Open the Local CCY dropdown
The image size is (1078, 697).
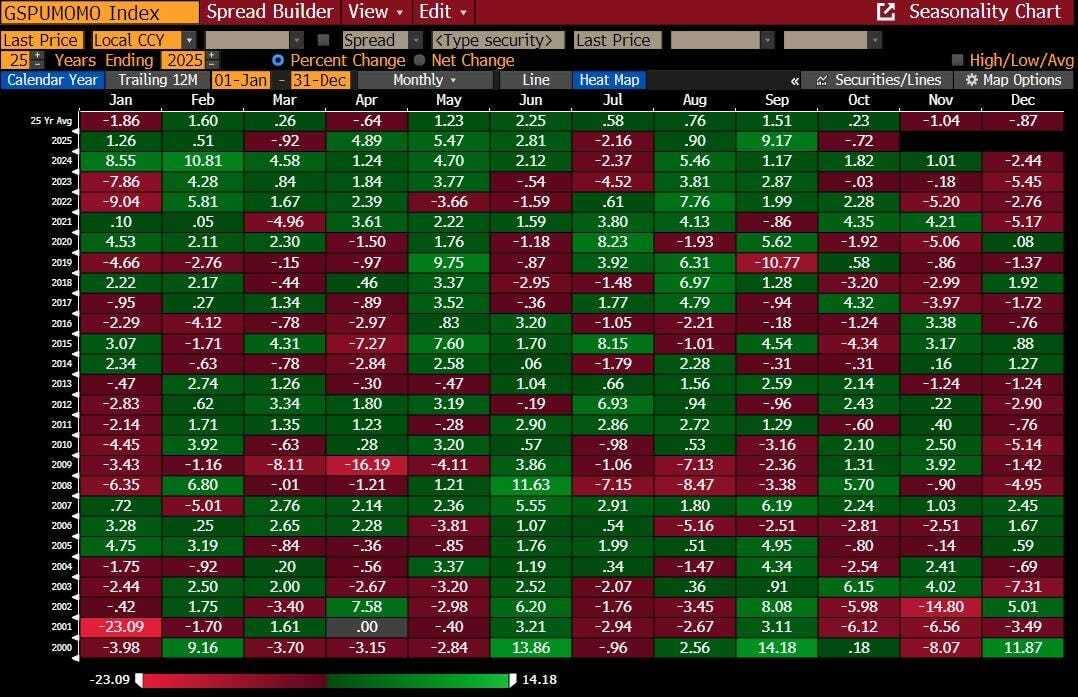(189, 41)
